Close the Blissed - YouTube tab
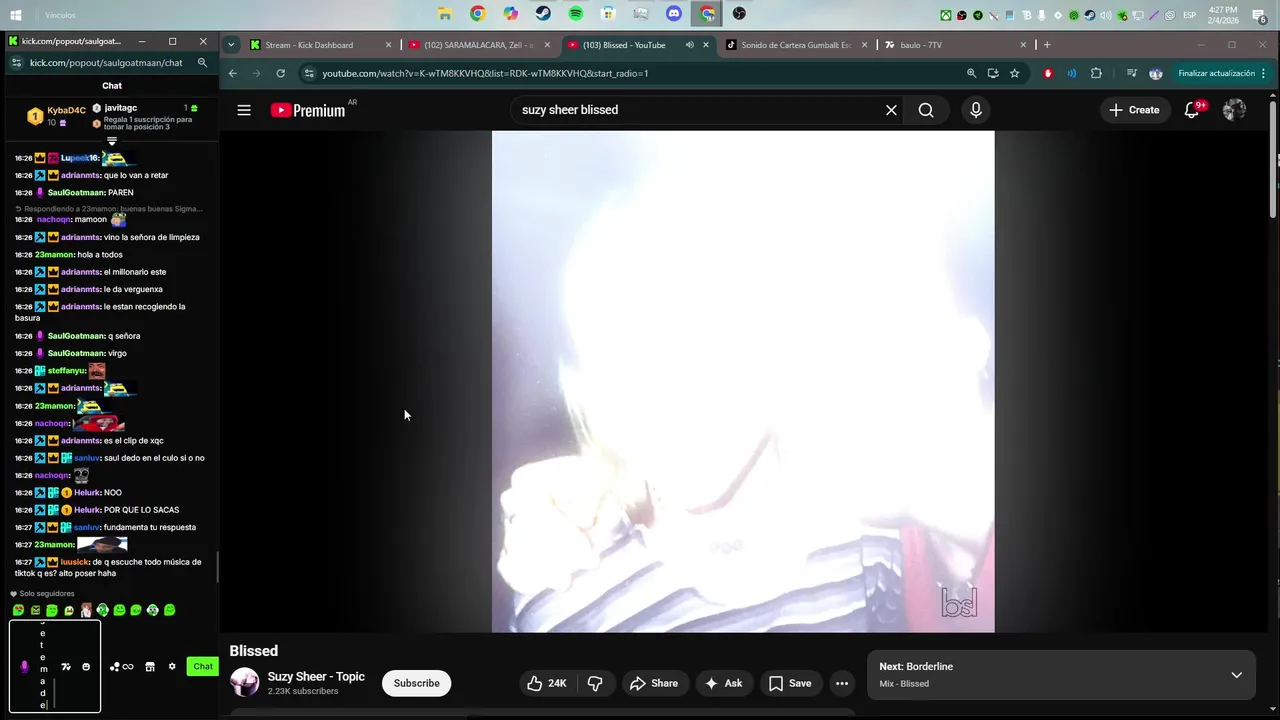 click(x=706, y=45)
